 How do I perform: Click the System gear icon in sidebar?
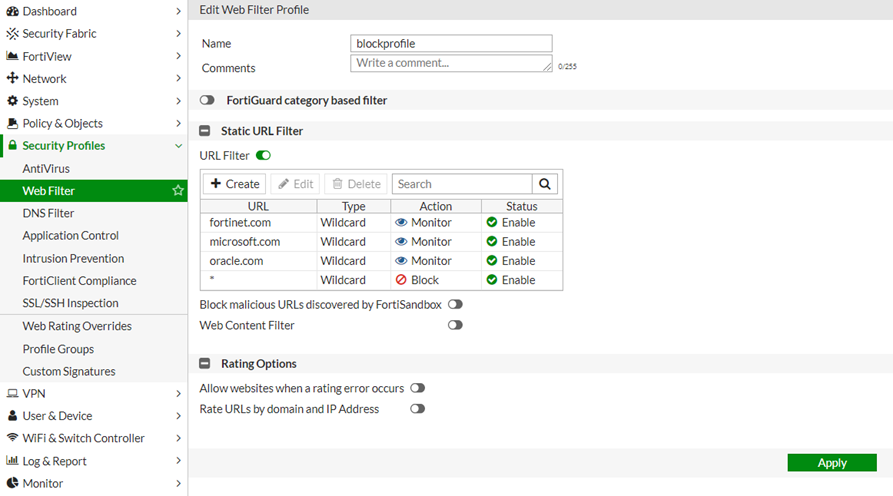click(13, 101)
